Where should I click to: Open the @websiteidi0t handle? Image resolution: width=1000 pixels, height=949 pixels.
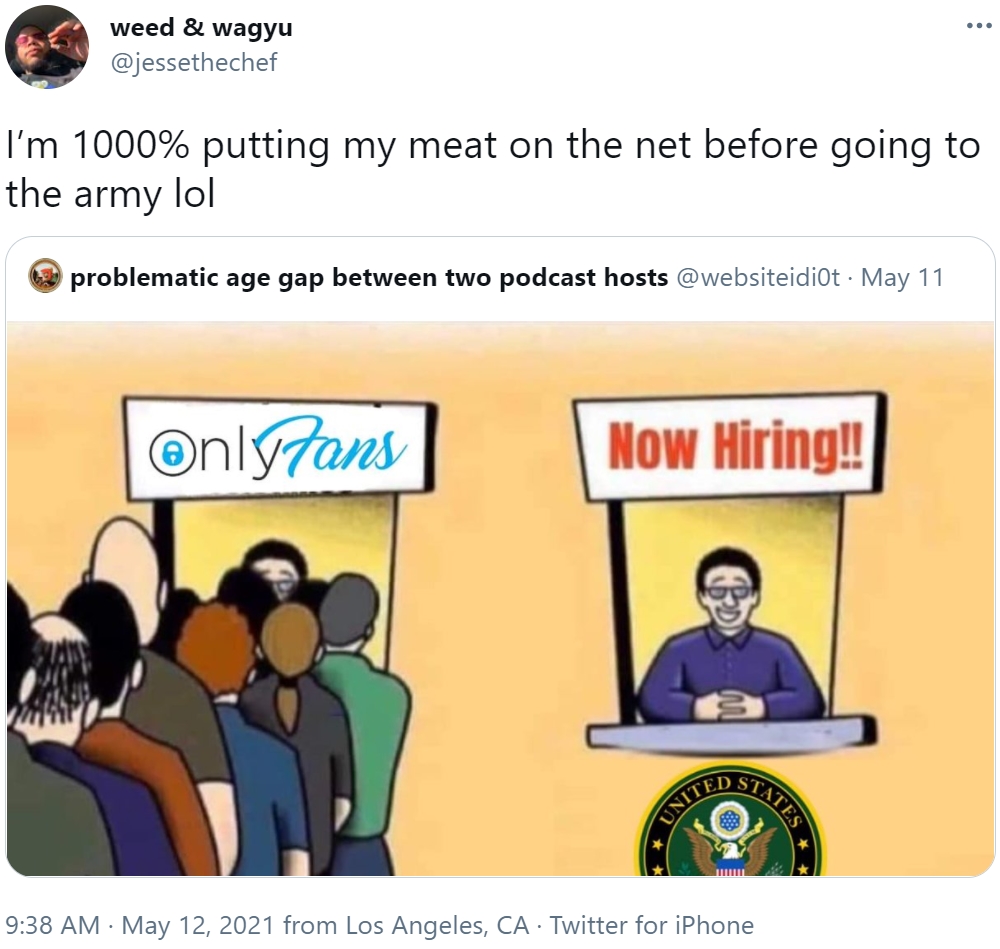pyautogui.click(x=758, y=277)
